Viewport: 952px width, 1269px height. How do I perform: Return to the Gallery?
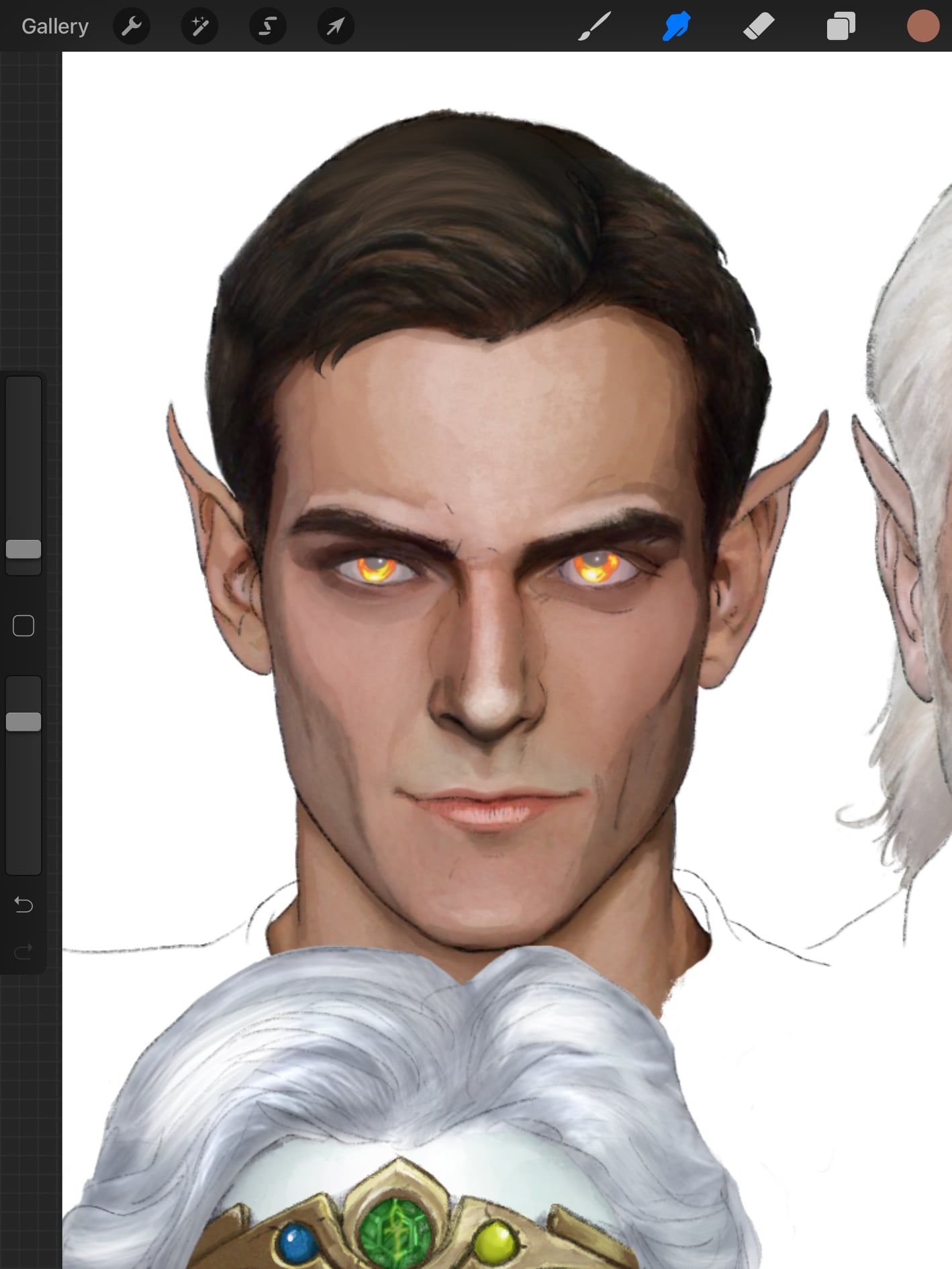[x=55, y=27]
